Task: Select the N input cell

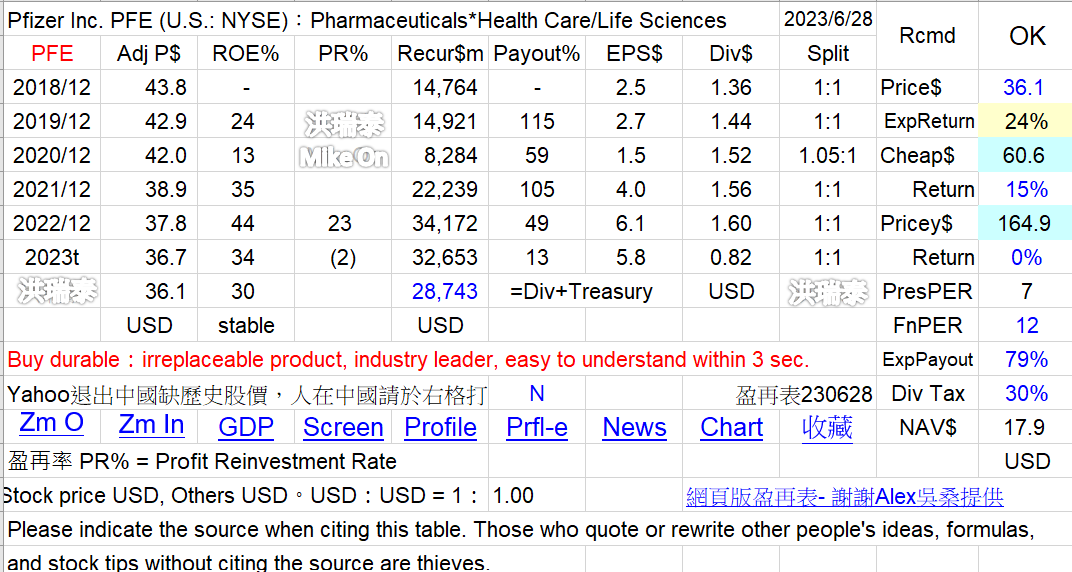Action: pyautogui.click(x=537, y=394)
